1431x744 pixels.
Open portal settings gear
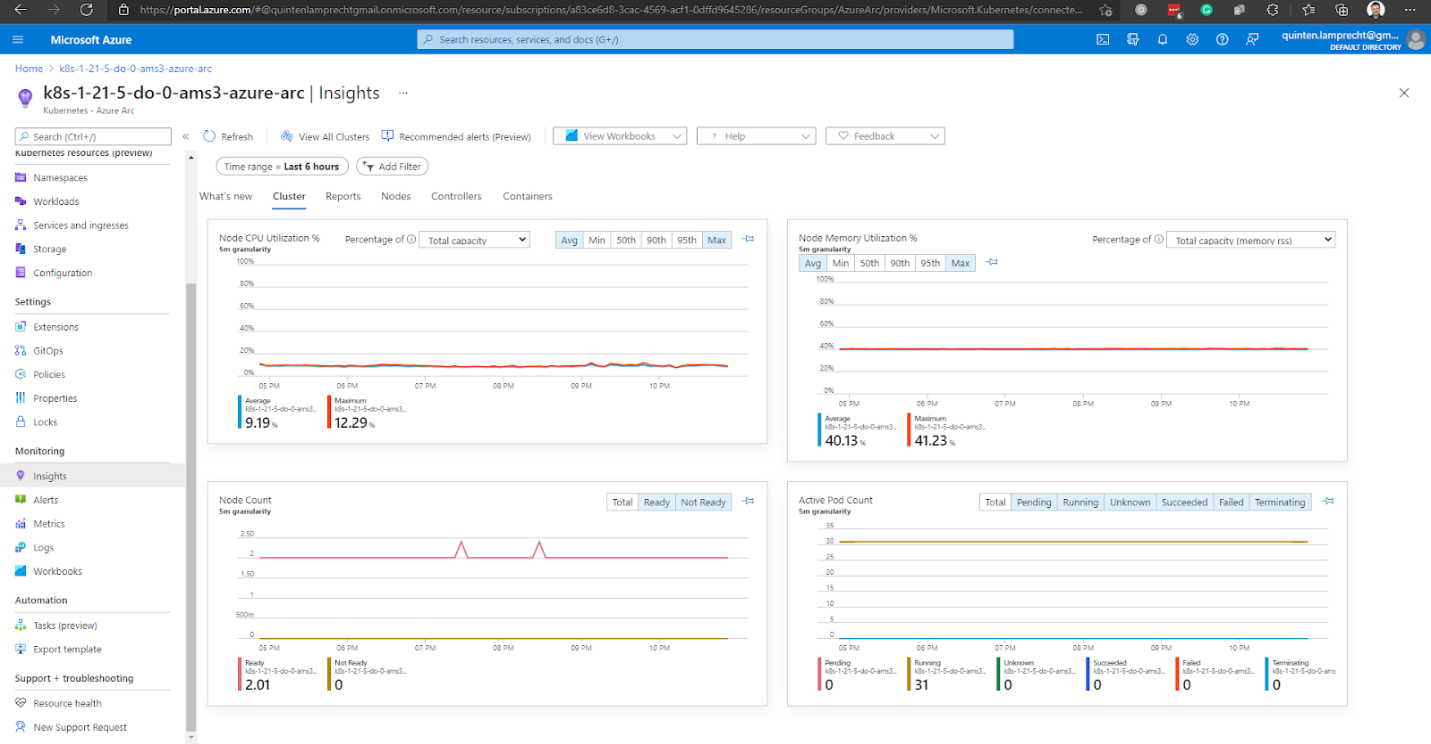pos(1192,40)
